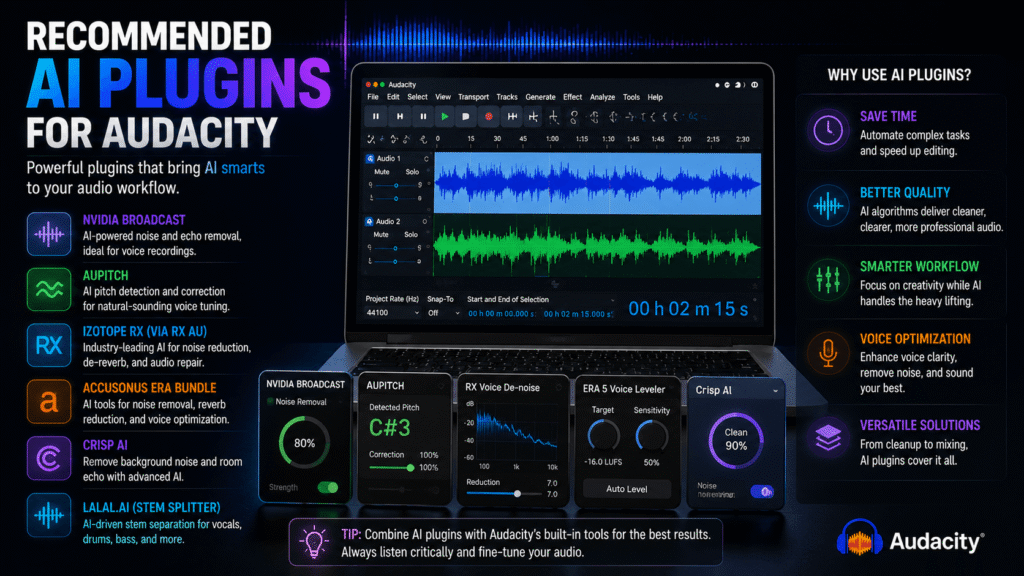Mute the Audio 2 track

(381, 234)
